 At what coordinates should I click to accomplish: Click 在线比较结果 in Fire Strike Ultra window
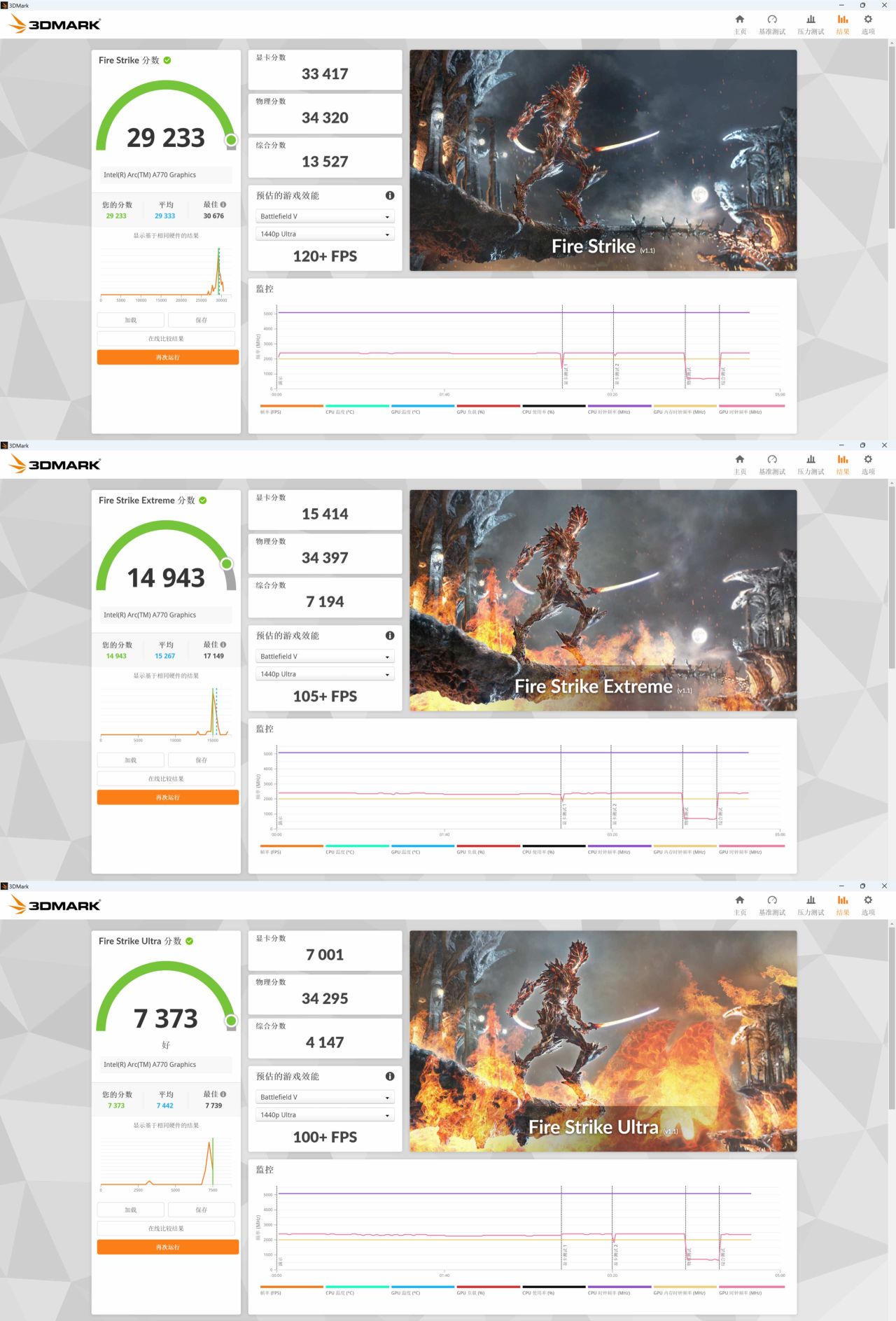point(166,1229)
